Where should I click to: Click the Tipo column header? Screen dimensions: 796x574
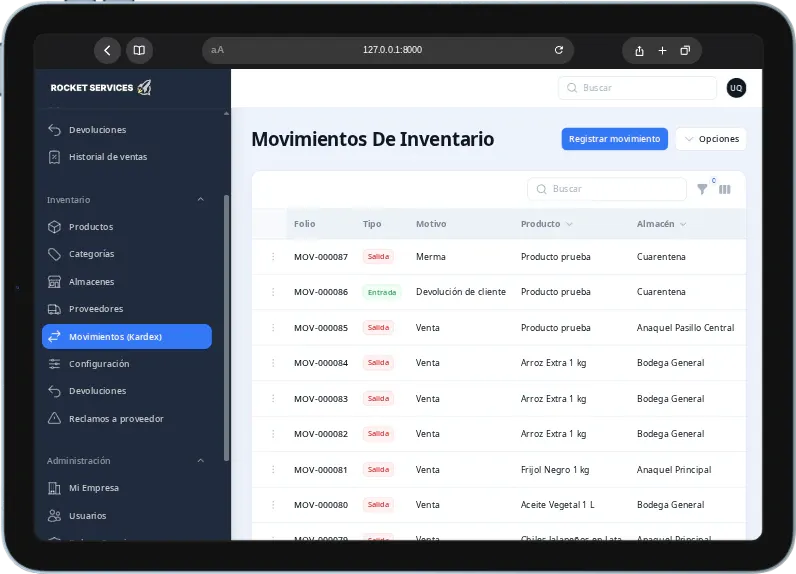coord(372,224)
